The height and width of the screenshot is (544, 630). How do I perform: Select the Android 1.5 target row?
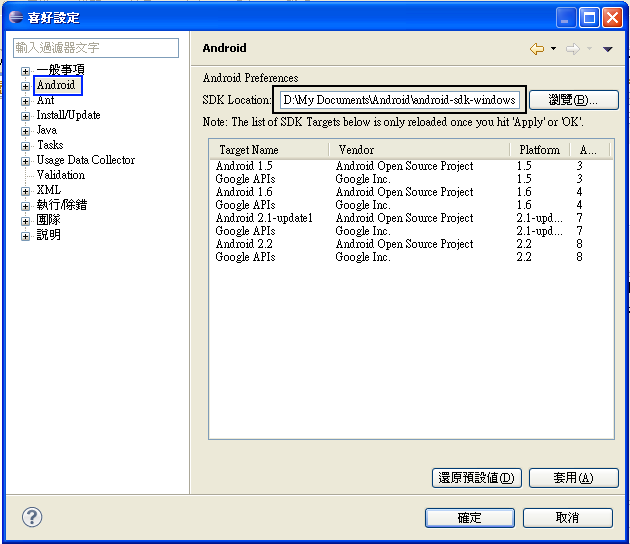(x=411, y=166)
